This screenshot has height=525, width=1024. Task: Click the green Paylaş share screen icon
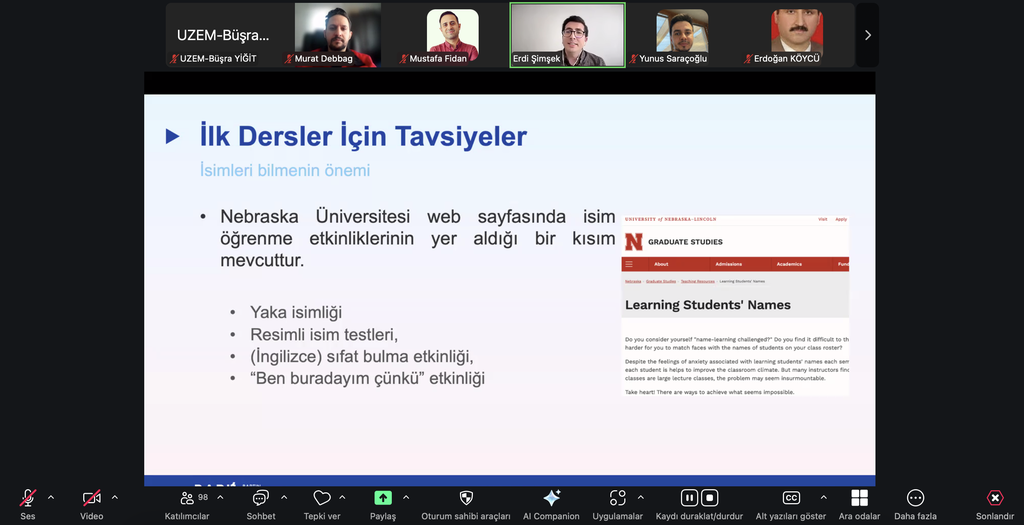pos(383,498)
